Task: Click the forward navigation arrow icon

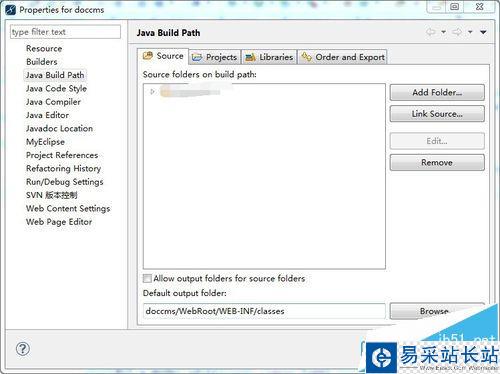Action: pos(457,32)
